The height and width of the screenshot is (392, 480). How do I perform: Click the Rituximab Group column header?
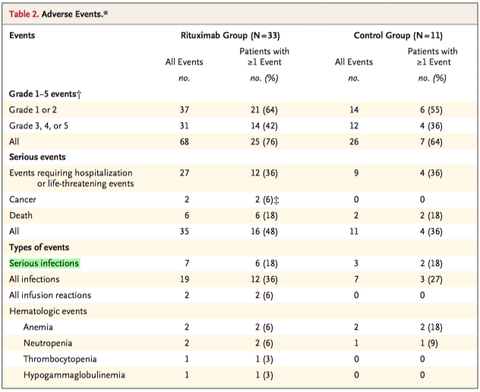230,35
